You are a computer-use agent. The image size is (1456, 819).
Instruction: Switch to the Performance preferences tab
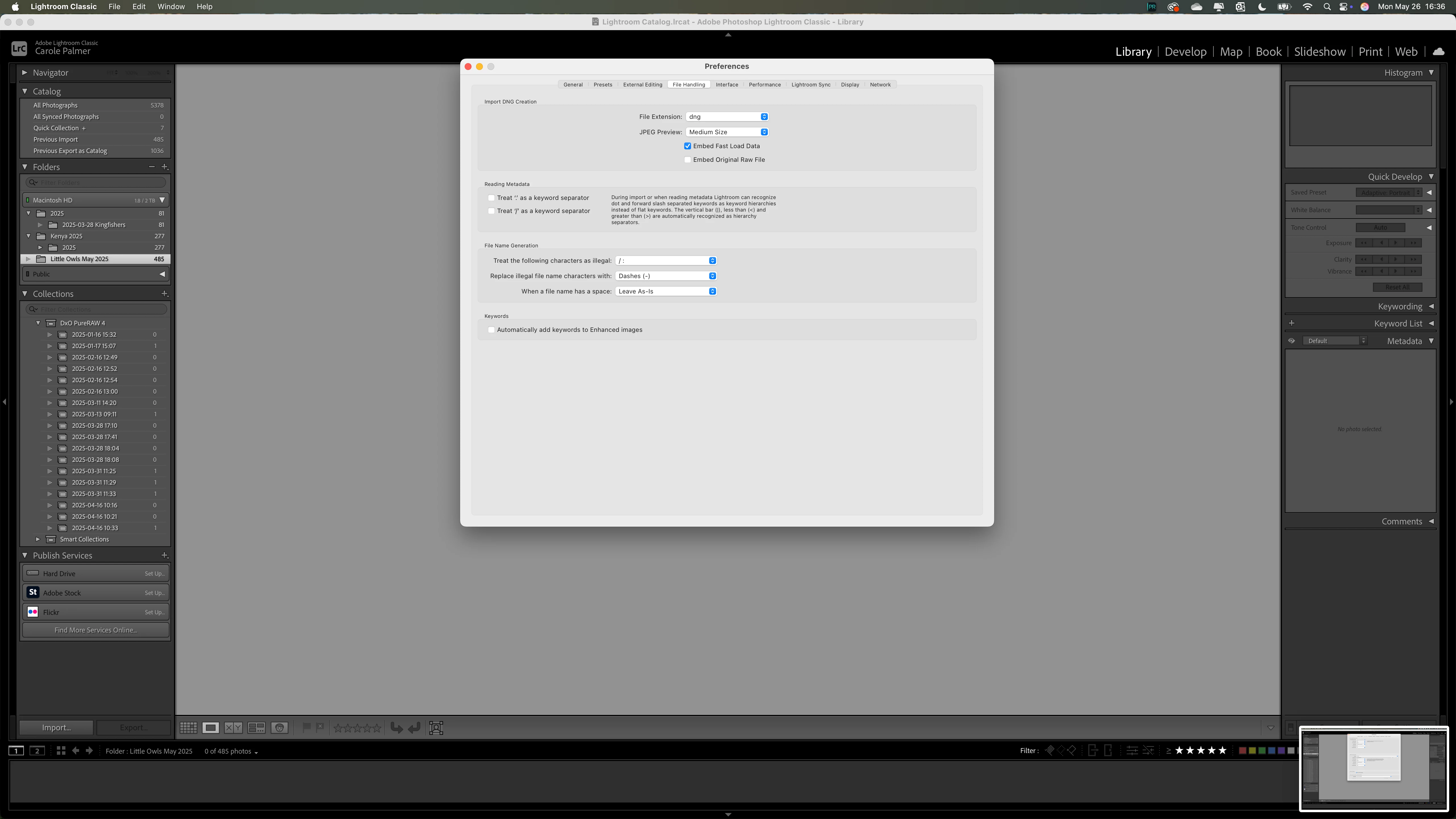pyautogui.click(x=764, y=85)
